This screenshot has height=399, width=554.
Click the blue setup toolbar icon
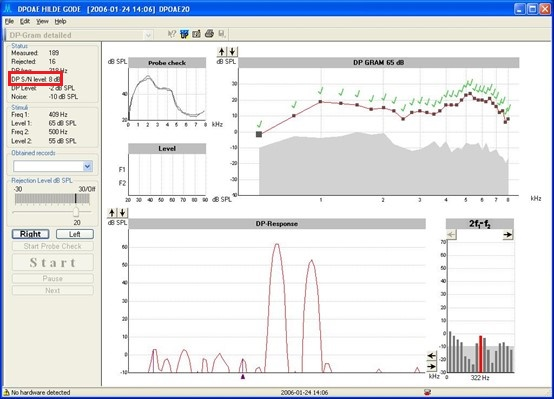click(184, 34)
